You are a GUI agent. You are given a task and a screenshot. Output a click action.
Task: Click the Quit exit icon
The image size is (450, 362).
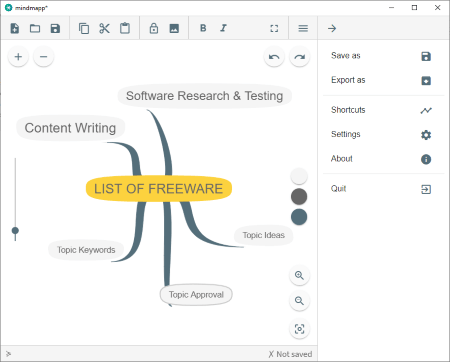click(x=426, y=189)
